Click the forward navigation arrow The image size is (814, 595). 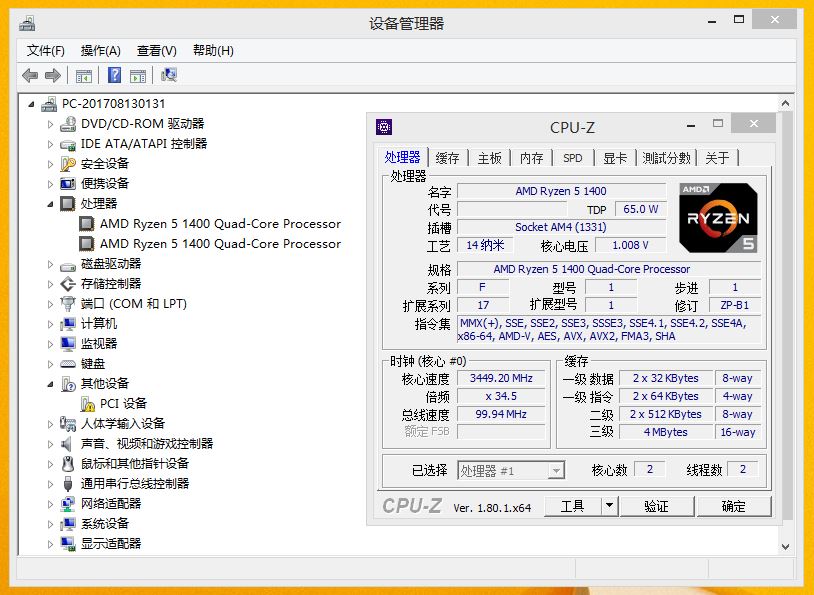click(53, 75)
